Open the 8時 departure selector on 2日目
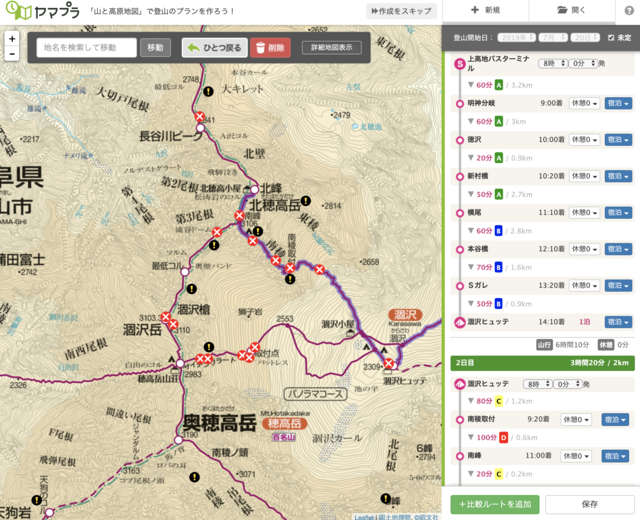 click(x=538, y=384)
